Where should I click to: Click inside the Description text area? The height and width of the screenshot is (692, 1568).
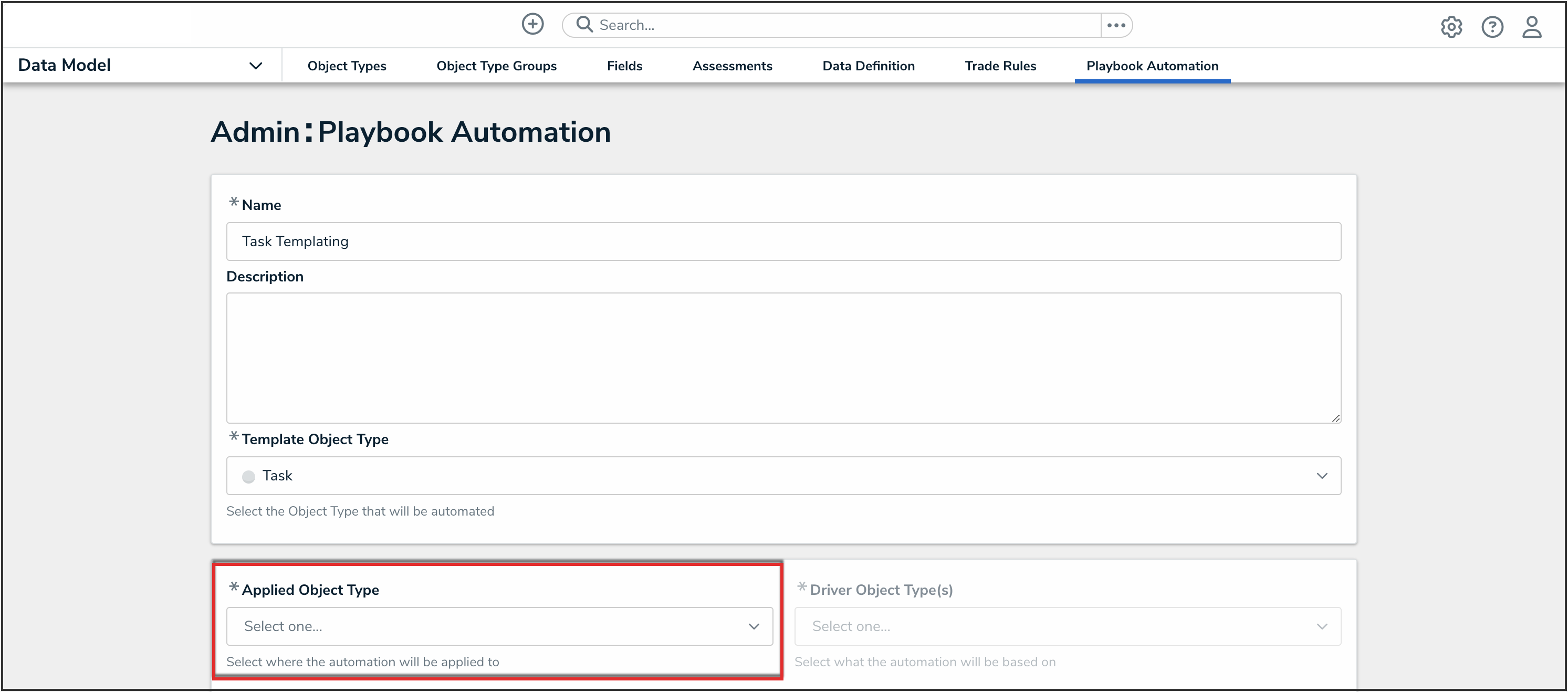783,357
